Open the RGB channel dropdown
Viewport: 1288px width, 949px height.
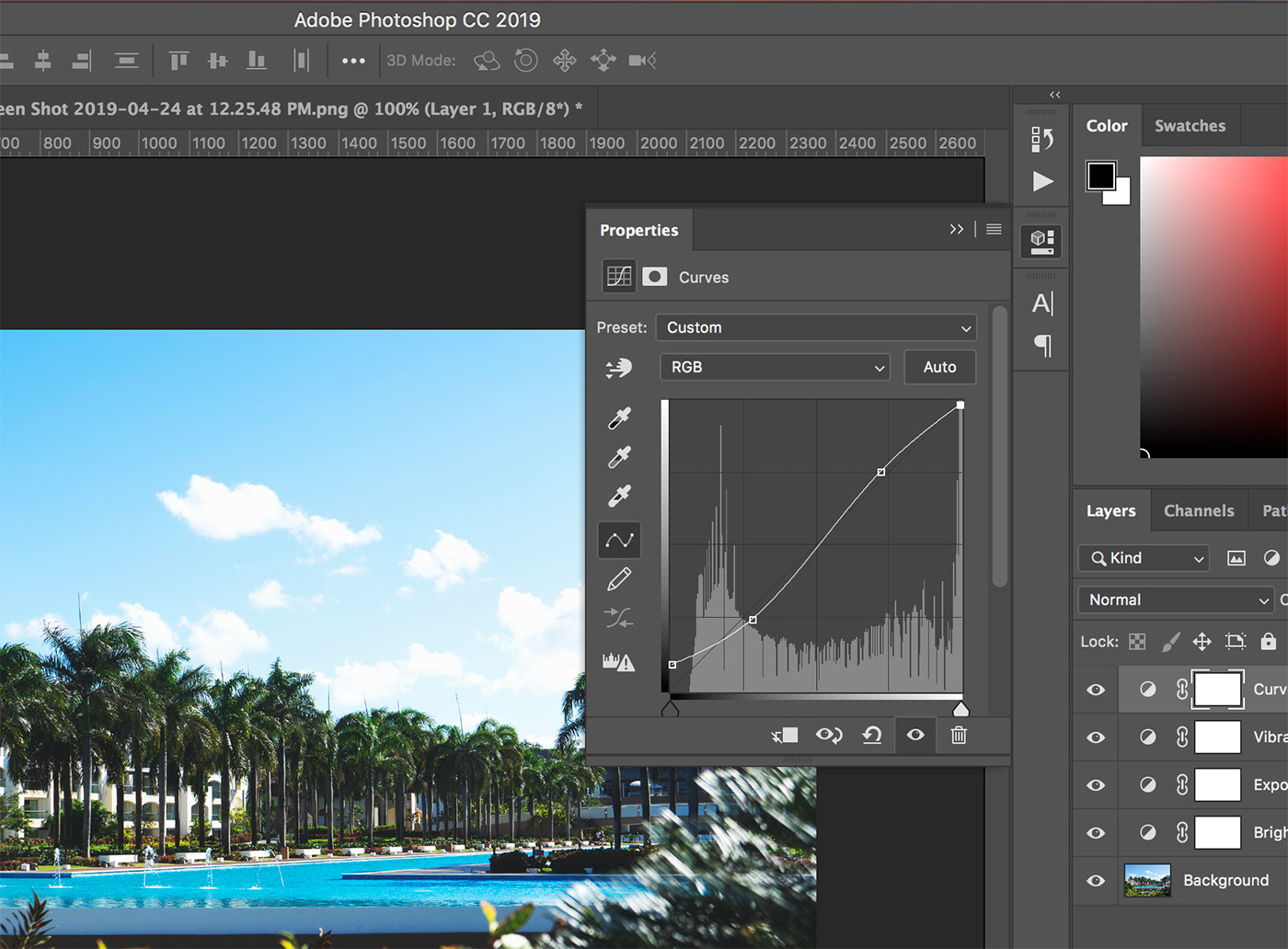pyautogui.click(x=774, y=367)
